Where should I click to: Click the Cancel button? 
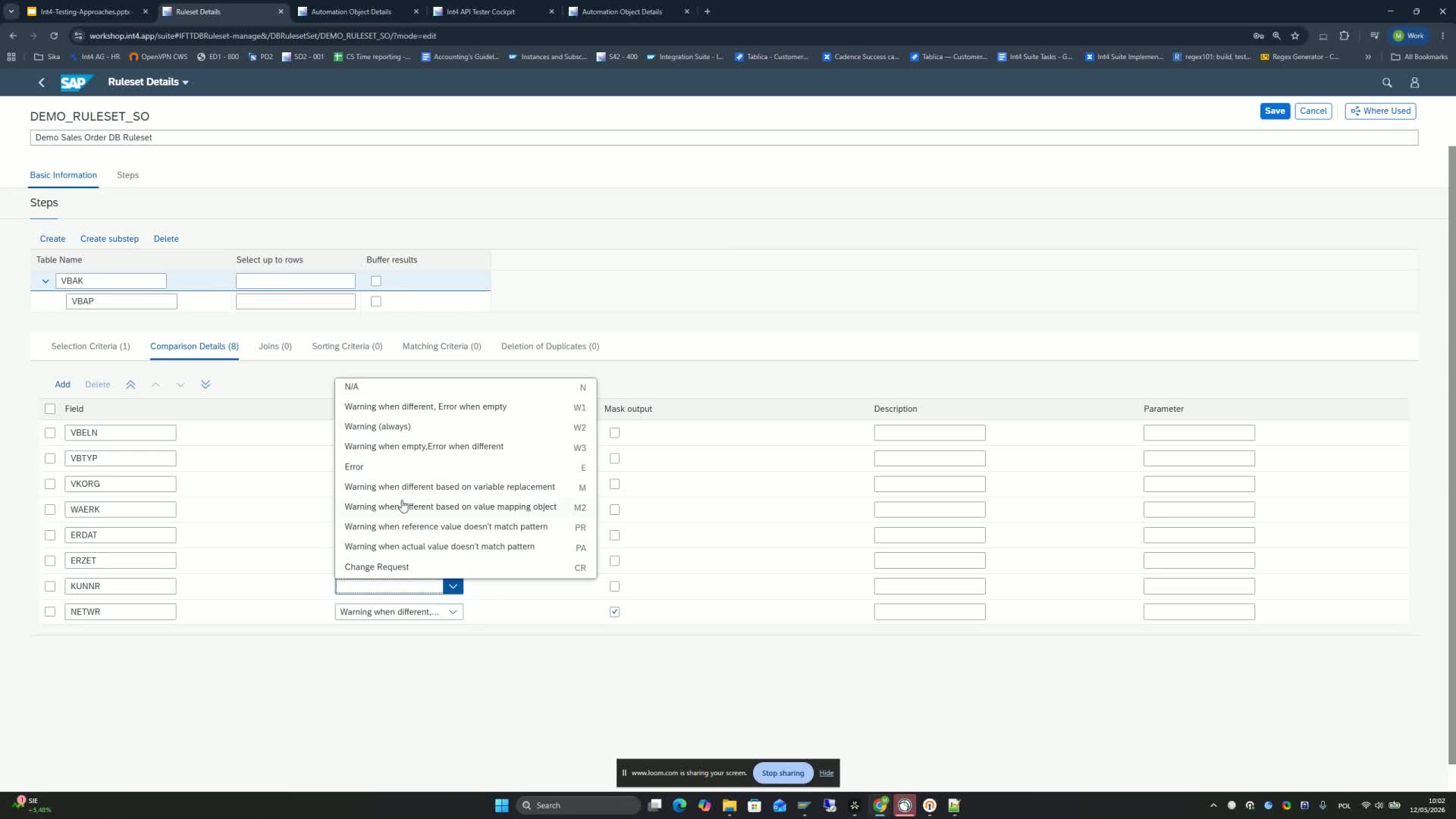tap(1313, 111)
